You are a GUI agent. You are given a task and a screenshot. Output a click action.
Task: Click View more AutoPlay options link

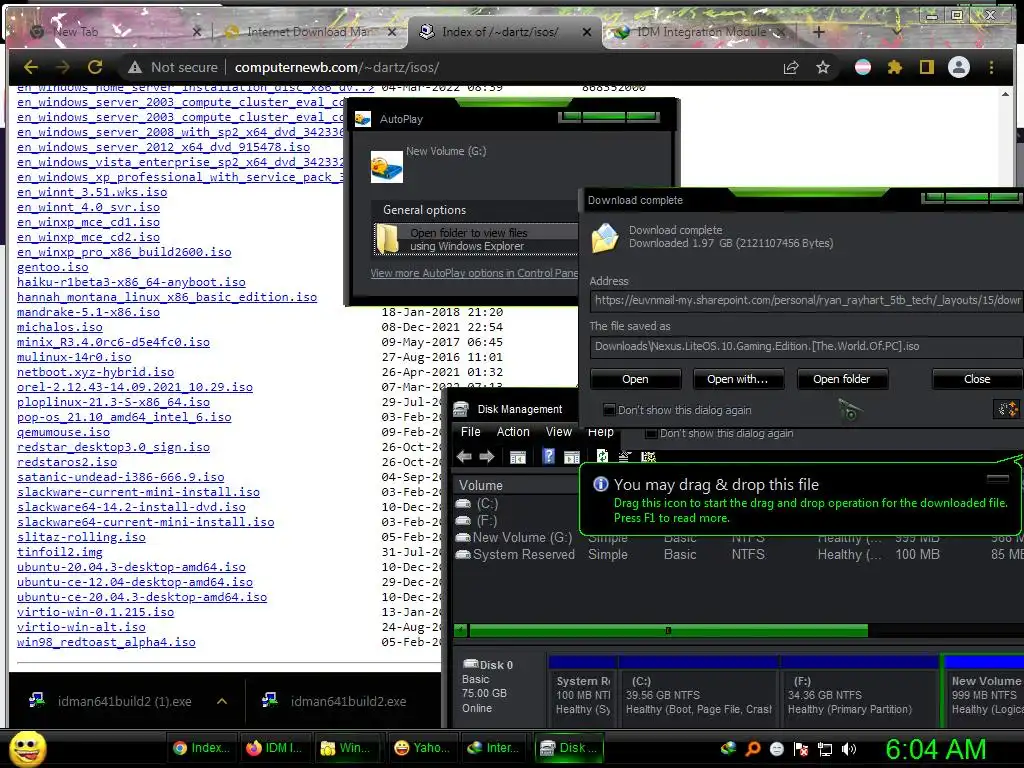(x=474, y=273)
